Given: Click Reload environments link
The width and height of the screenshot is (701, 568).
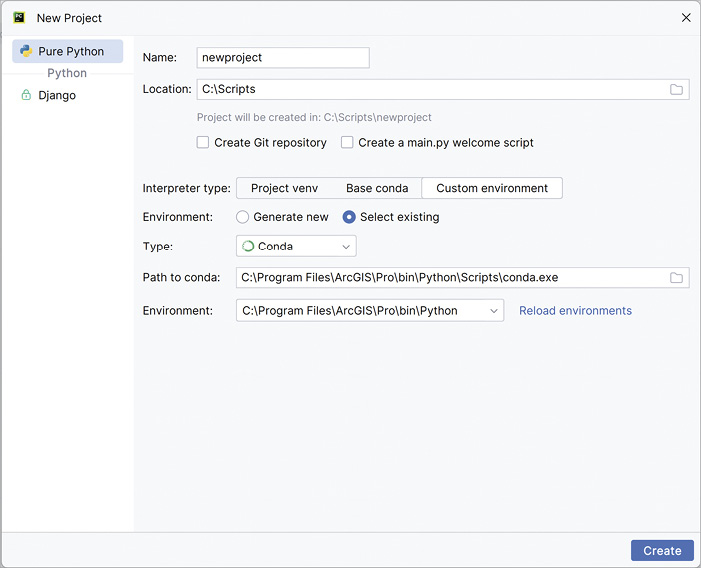Looking at the screenshot, I should [575, 311].
